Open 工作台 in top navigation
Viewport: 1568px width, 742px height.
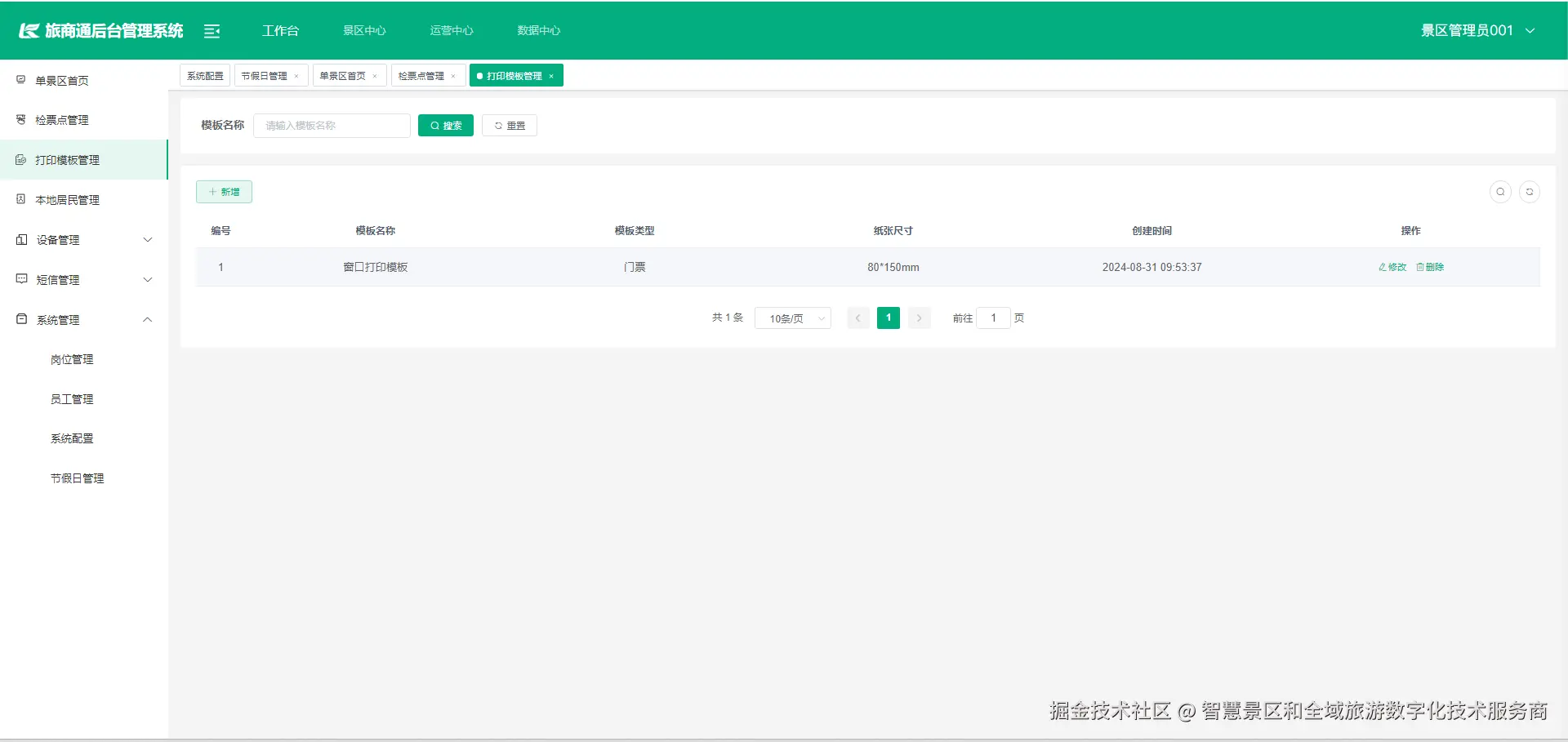[x=280, y=30]
